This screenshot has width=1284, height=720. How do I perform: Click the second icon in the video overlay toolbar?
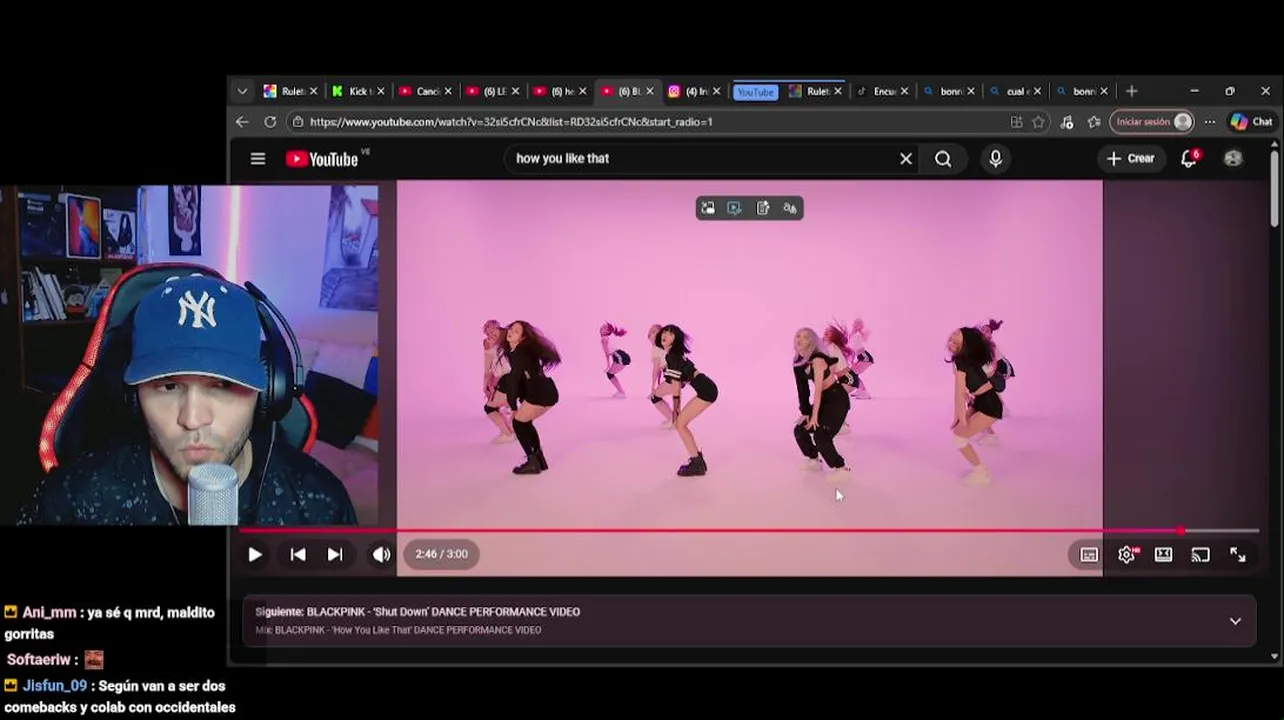click(735, 208)
